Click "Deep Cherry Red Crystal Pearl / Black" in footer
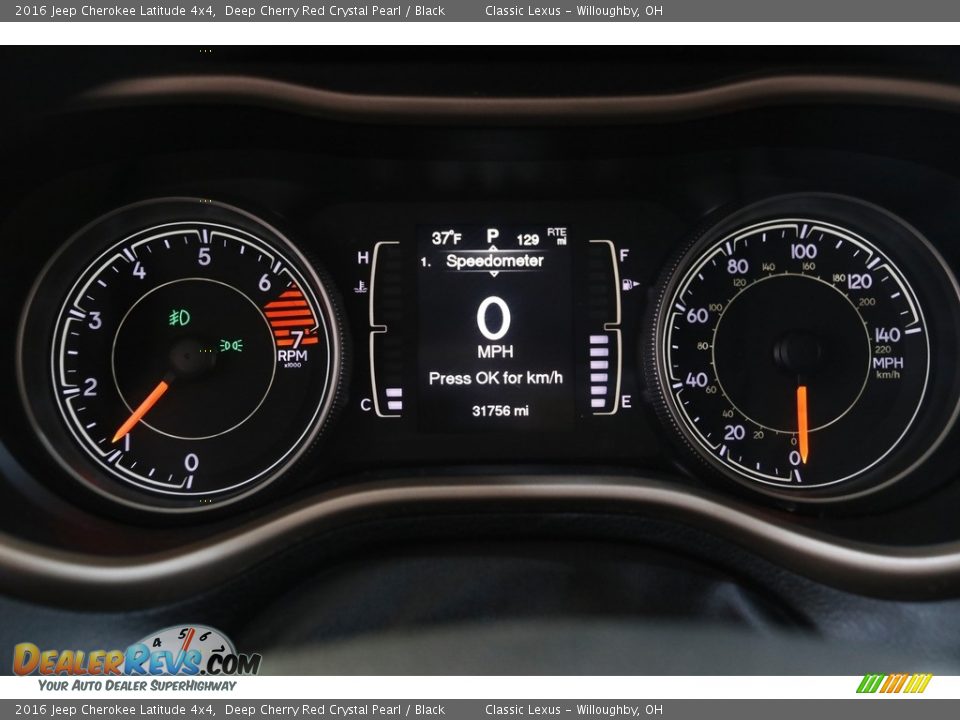The height and width of the screenshot is (720, 960). tap(335, 710)
